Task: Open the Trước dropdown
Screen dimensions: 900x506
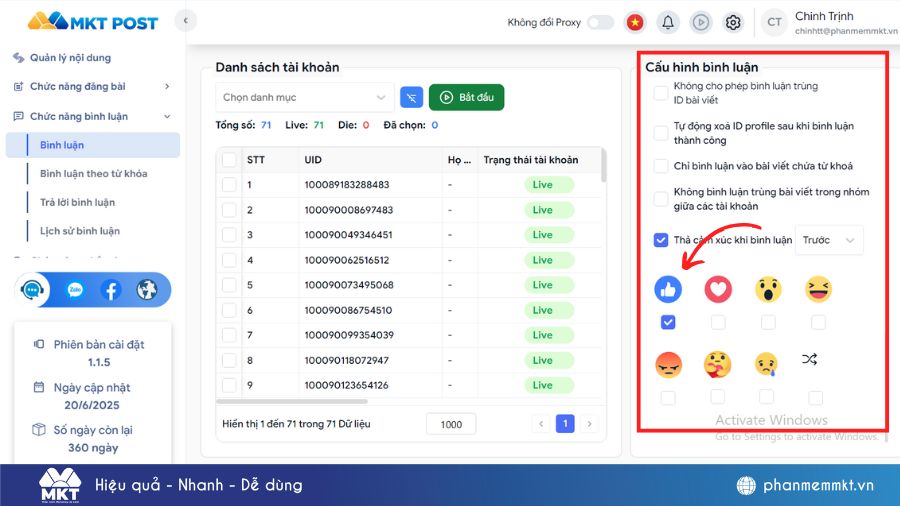Action: [829, 240]
